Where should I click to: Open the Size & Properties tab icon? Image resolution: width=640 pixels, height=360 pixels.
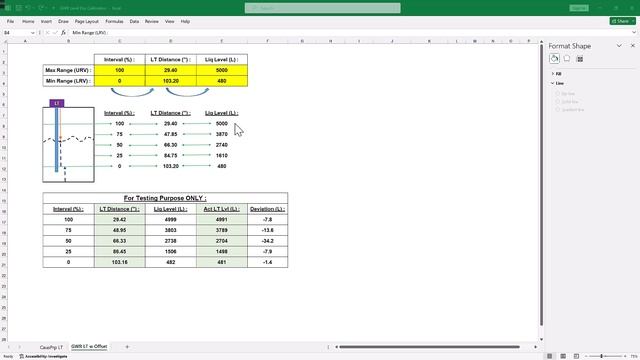pyautogui.click(x=580, y=59)
